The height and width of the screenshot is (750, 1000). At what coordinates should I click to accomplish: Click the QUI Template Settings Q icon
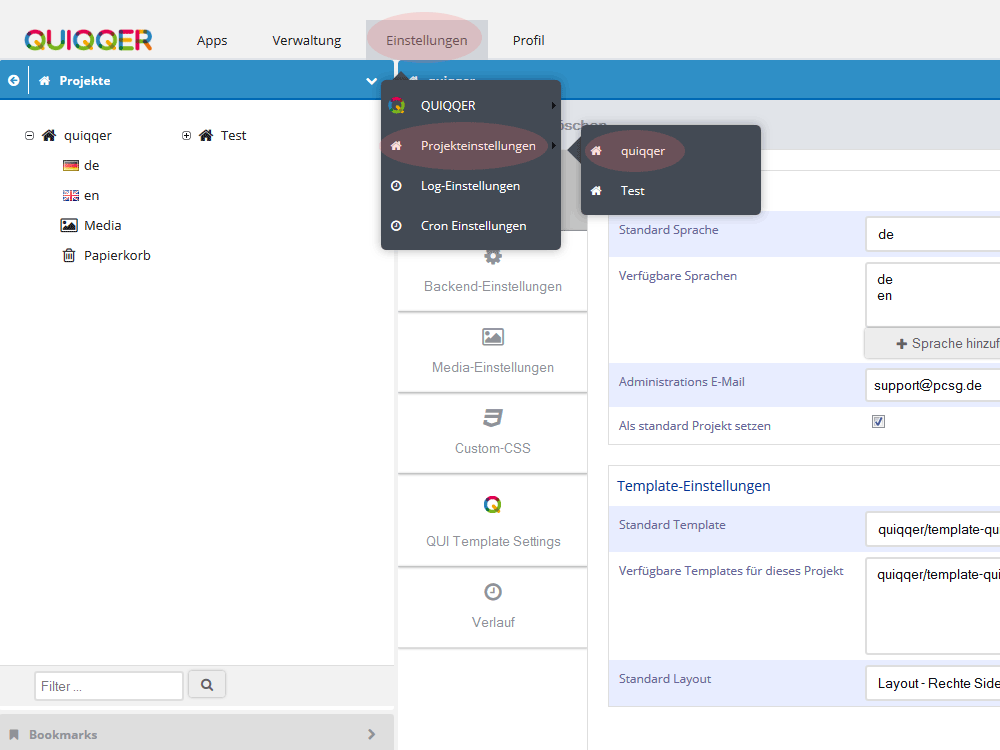[492, 504]
